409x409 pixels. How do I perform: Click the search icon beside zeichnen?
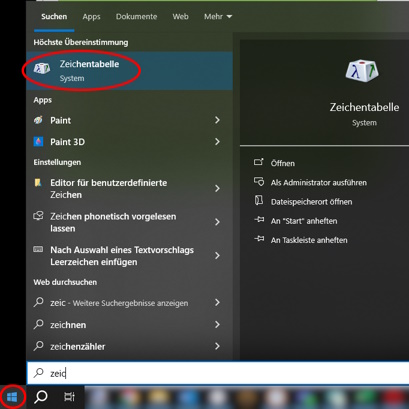39,324
